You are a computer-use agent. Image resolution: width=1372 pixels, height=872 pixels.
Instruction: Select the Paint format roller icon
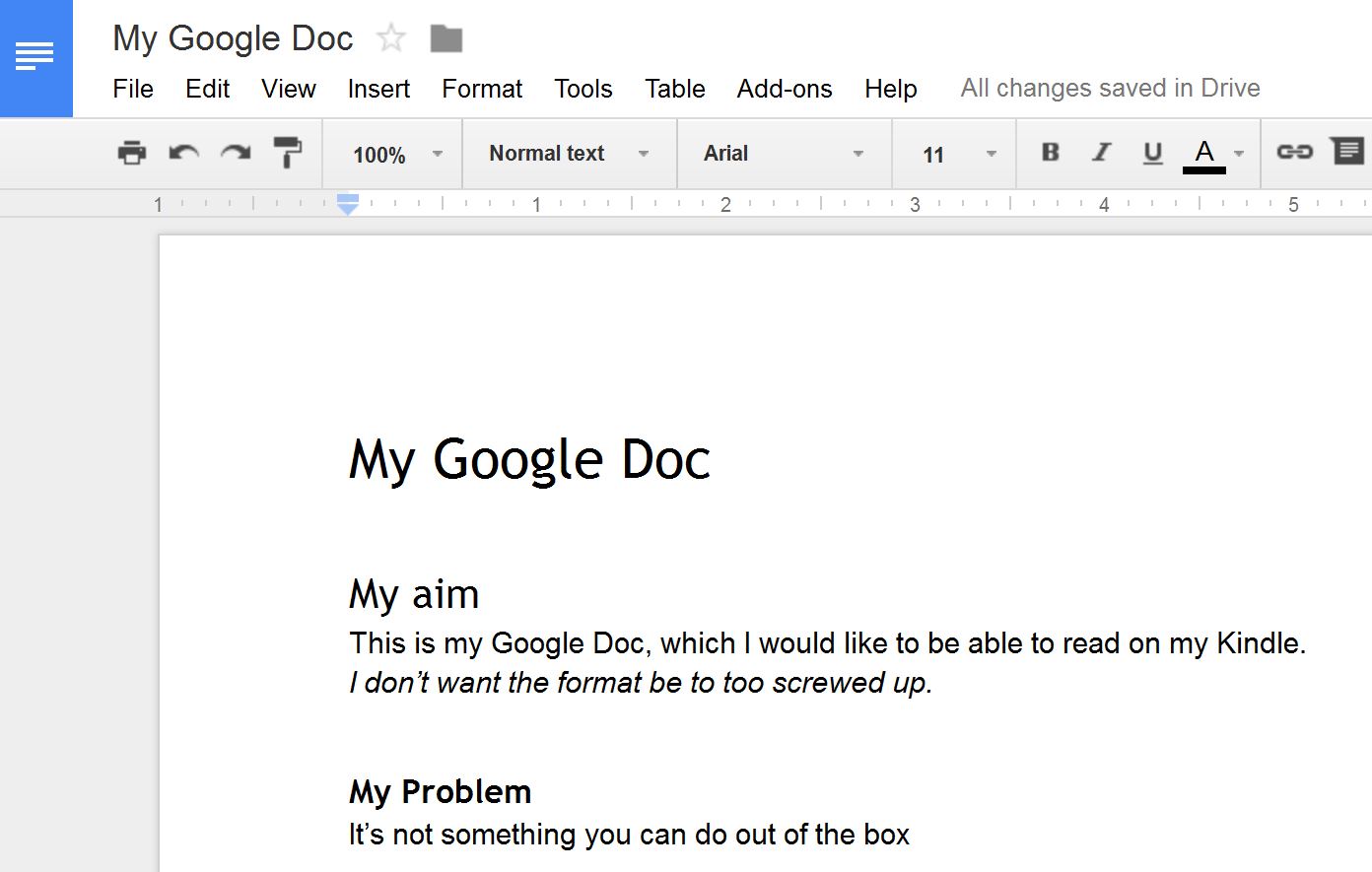point(287,153)
